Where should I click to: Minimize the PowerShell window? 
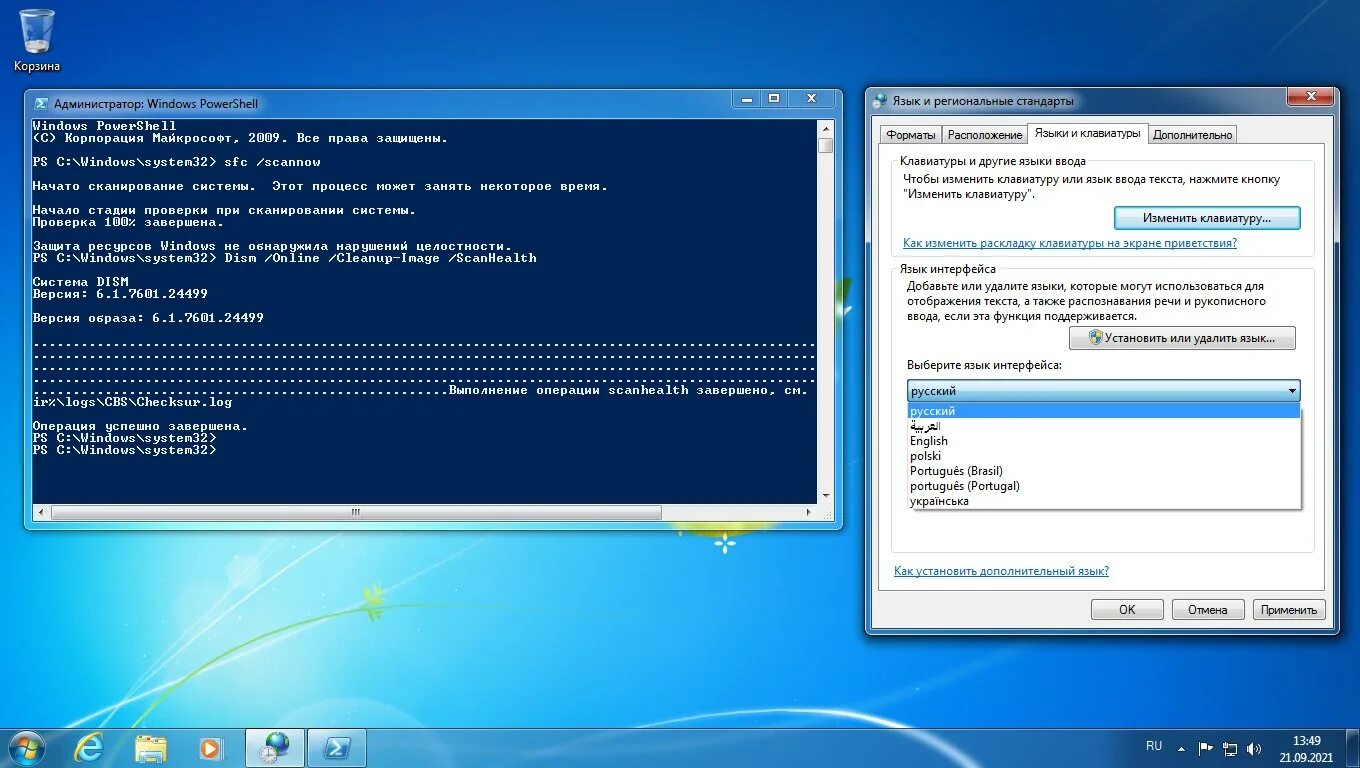coord(746,98)
